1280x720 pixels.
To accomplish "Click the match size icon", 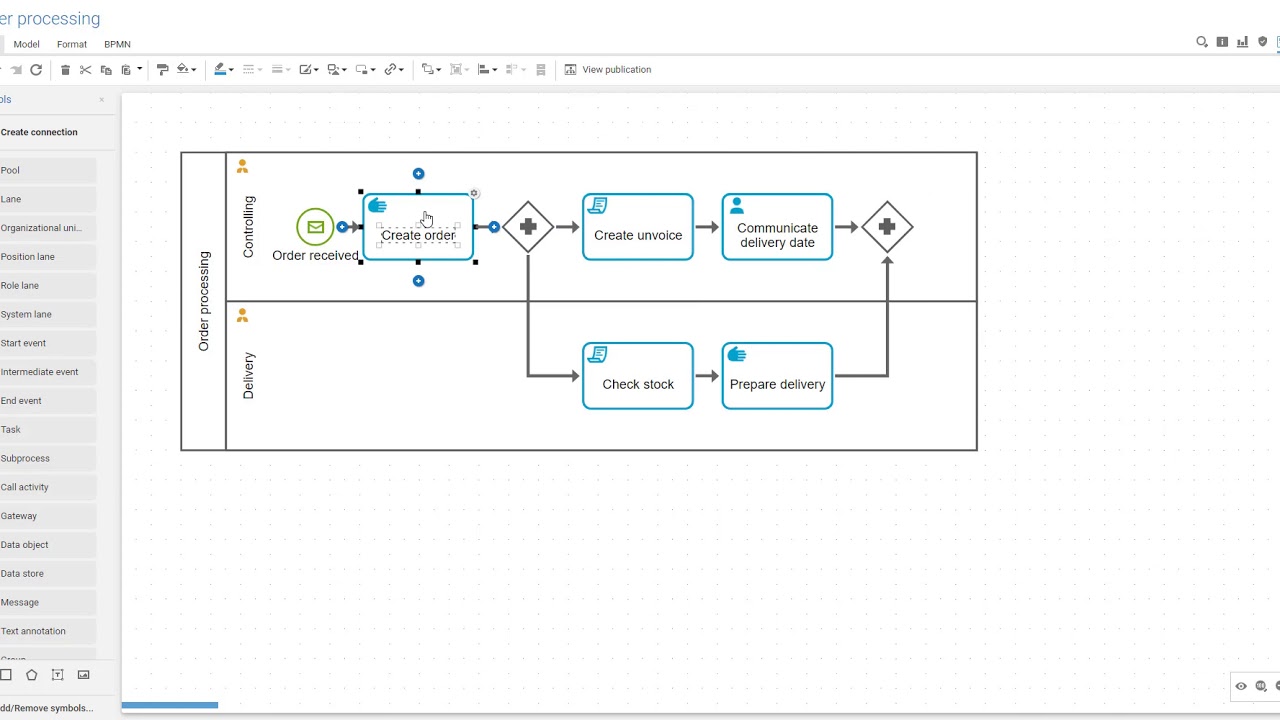I will [541, 70].
